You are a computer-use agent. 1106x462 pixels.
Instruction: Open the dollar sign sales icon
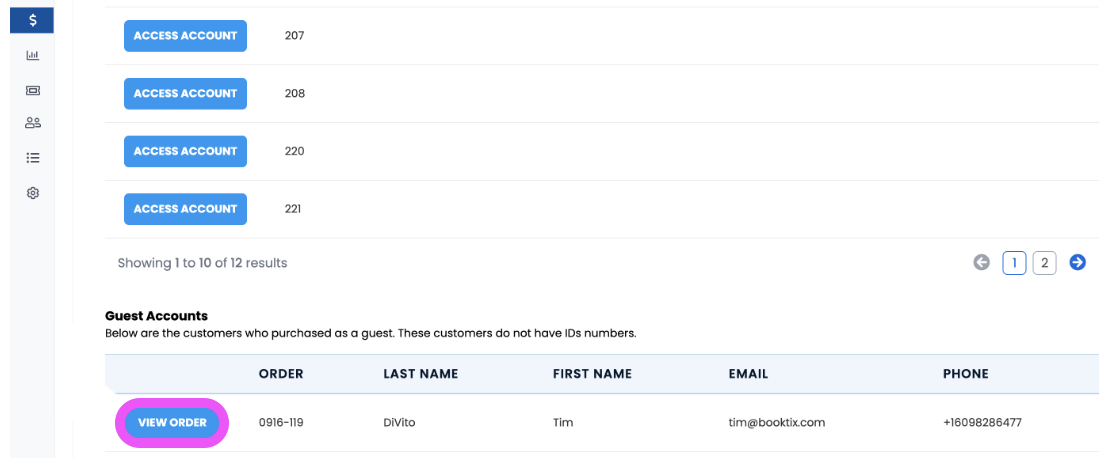click(32, 20)
